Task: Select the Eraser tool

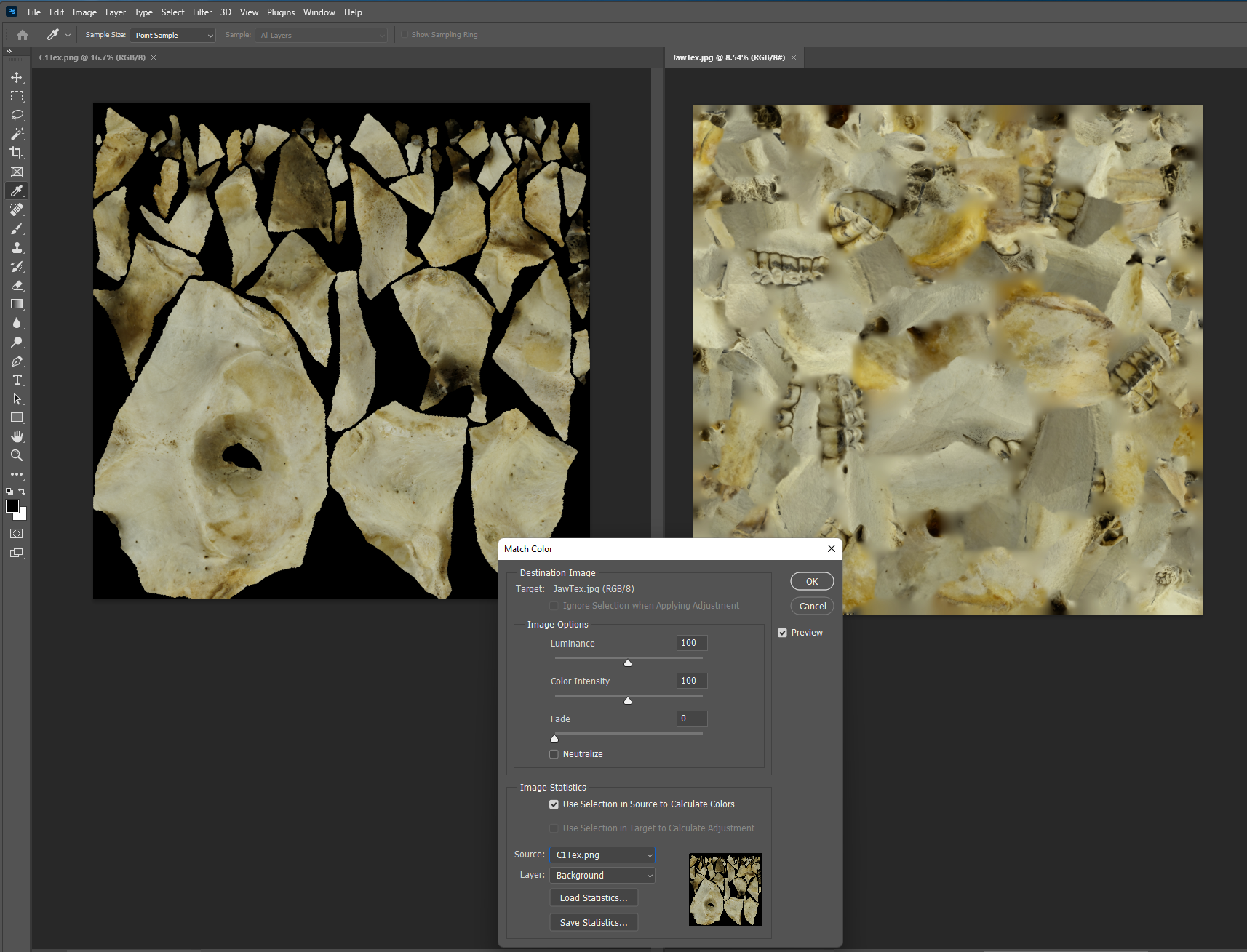Action: point(17,286)
